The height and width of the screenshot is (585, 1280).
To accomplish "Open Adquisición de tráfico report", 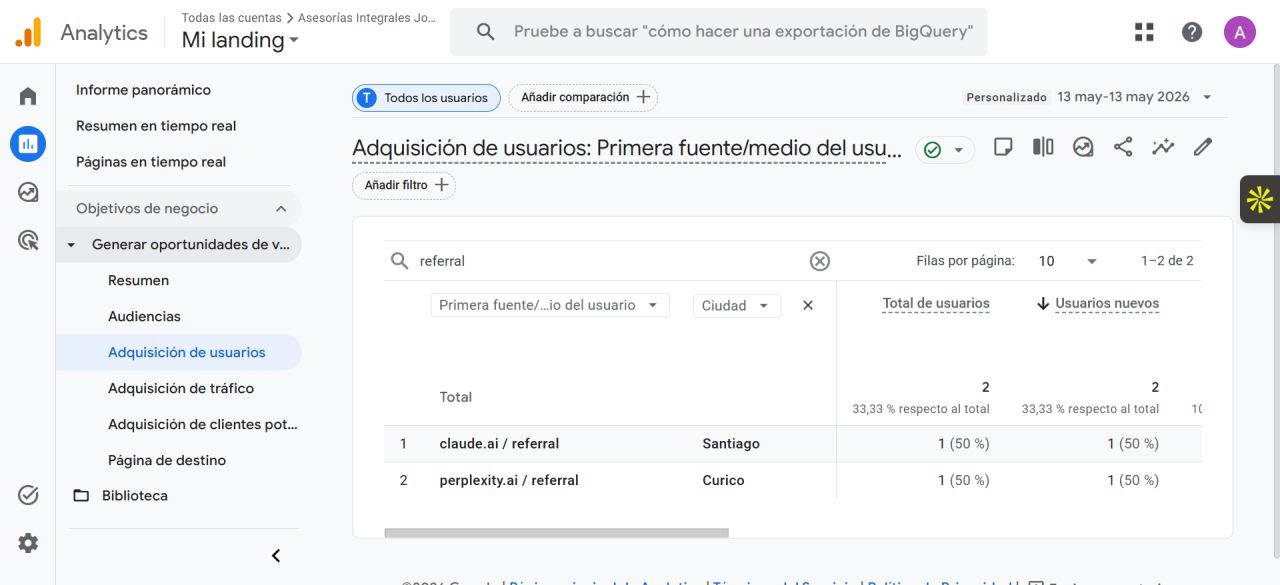I will 181,389.
